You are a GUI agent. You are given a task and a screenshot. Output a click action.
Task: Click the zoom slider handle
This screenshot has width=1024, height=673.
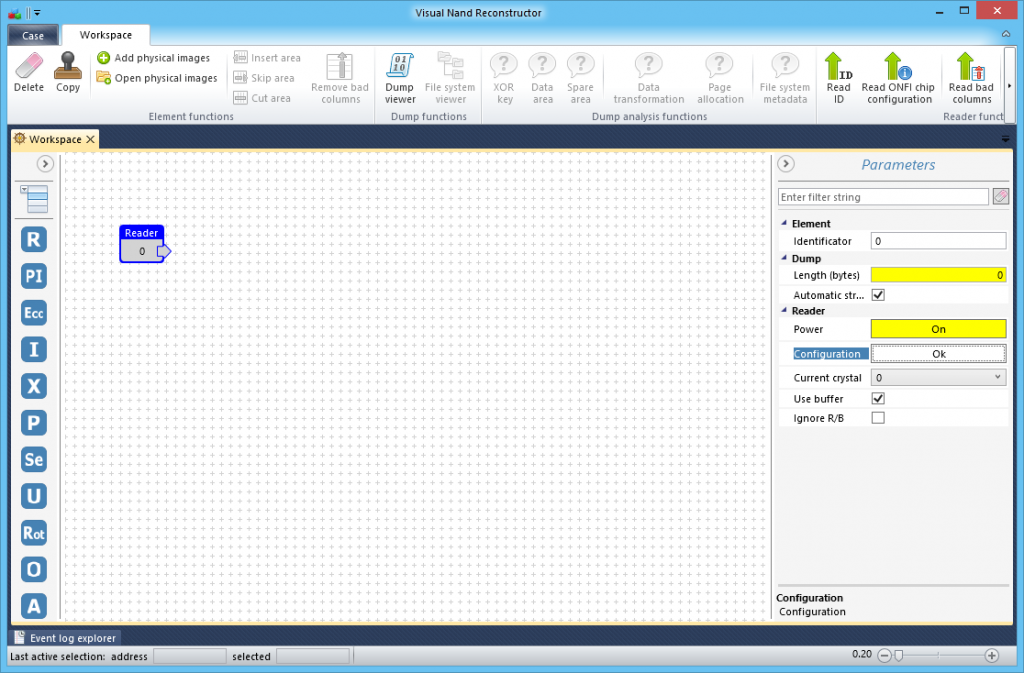tap(899, 655)
